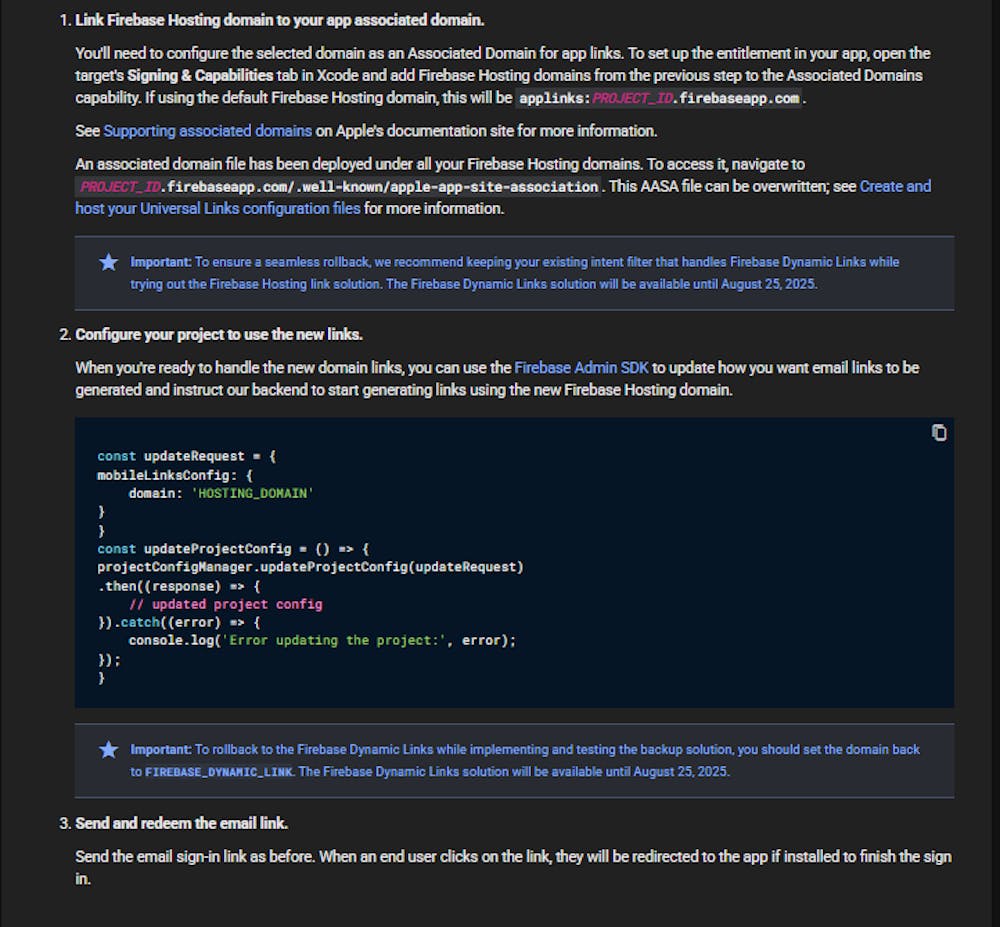Click the 'const updateRequest = {' code line
The width and height of the screenshot is (1000, 927).
[186, 456]
